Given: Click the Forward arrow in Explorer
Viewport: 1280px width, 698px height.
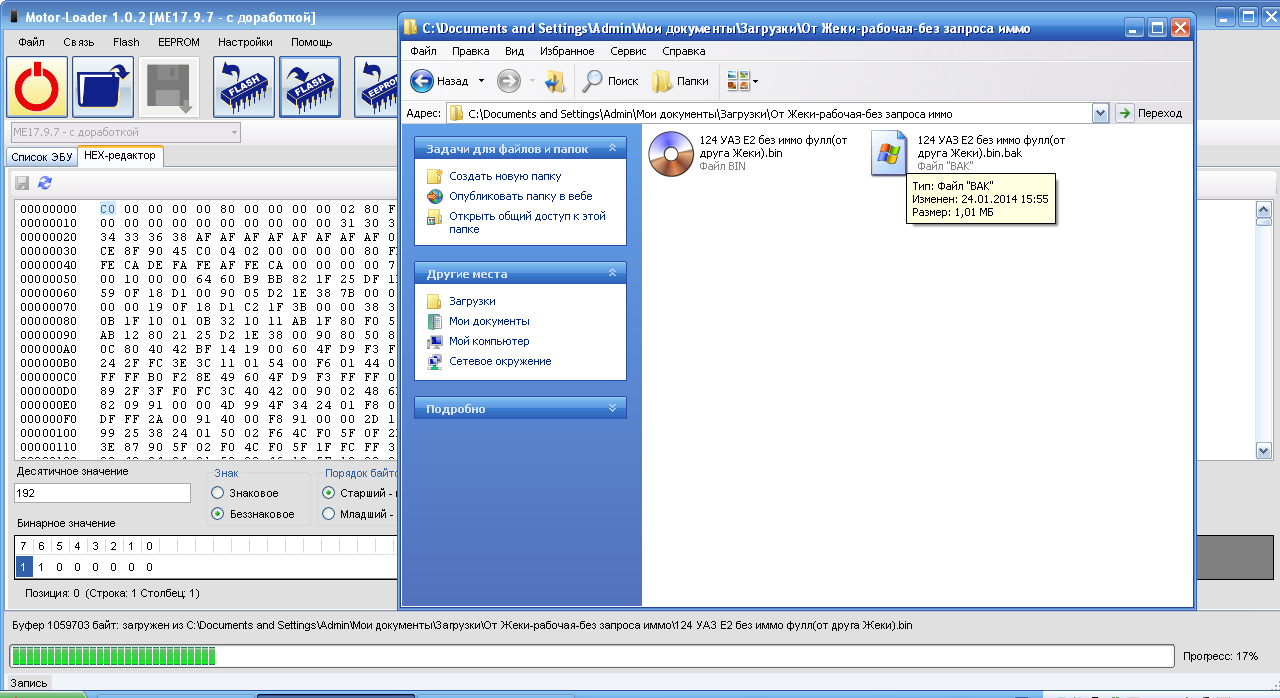Looking at the screenshot, I should (509, 81).
